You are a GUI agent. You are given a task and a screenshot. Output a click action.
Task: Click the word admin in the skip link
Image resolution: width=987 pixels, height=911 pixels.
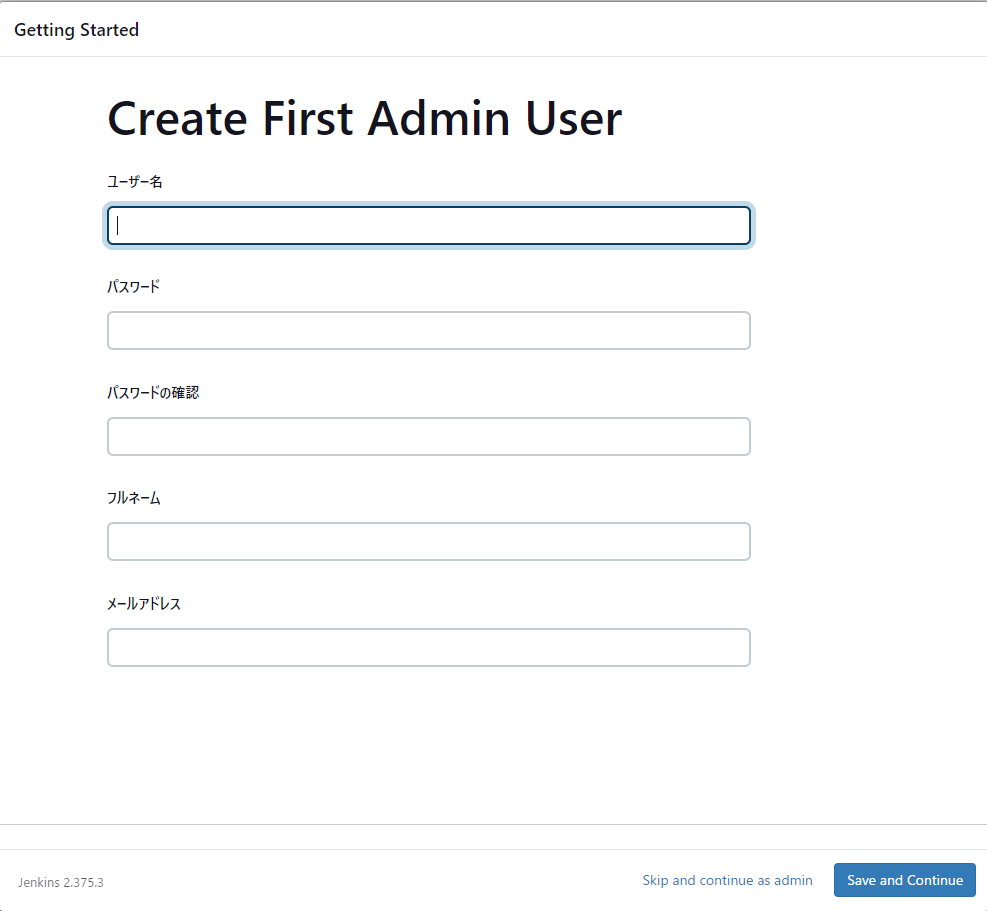point(793,880)
